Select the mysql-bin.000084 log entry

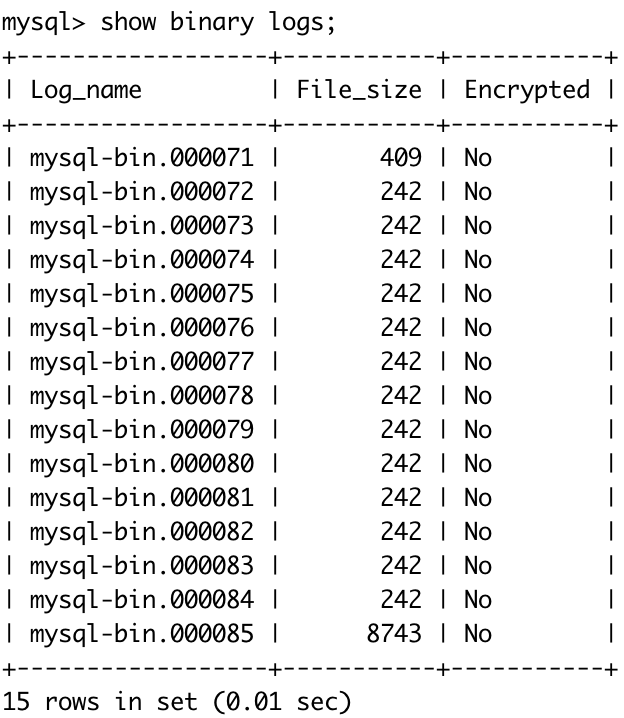(x=141, y=600)
